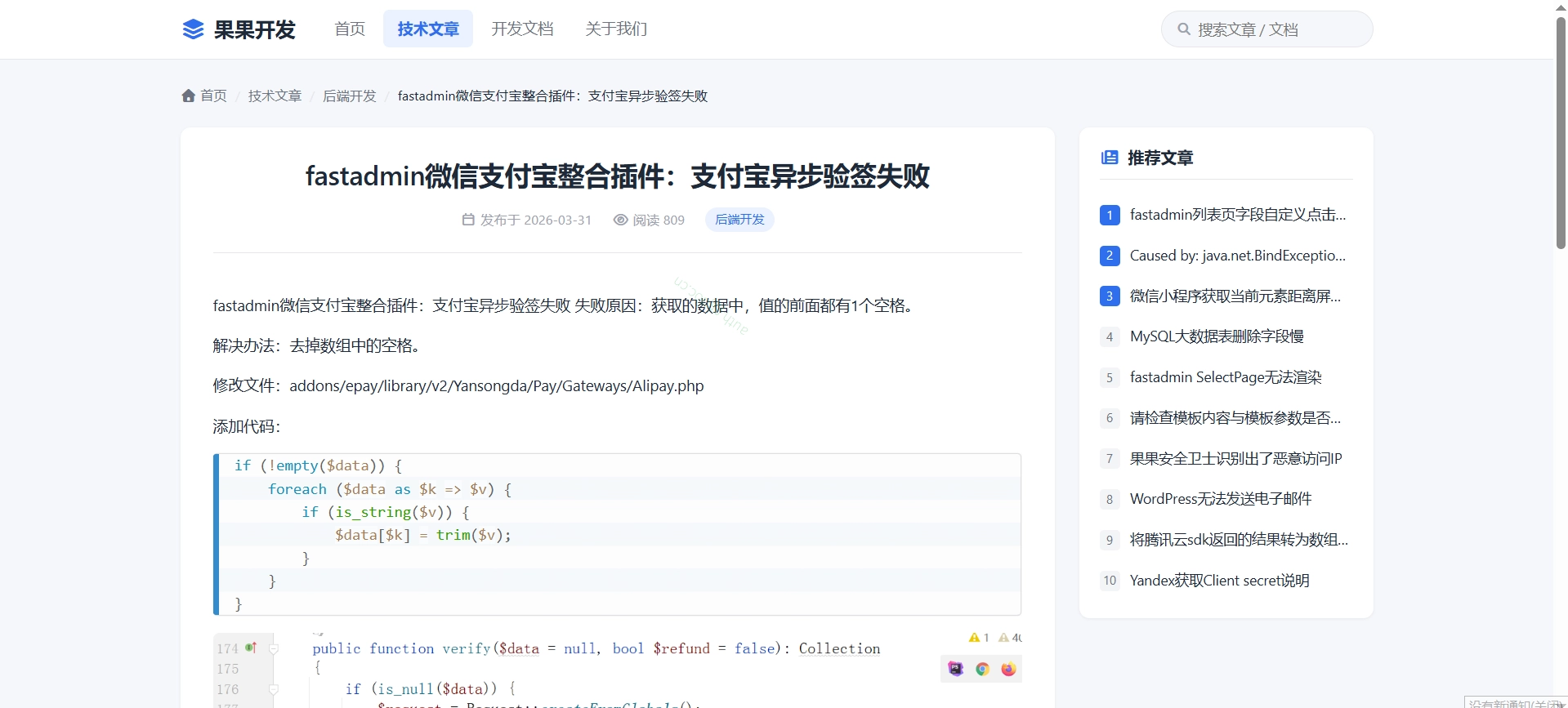Click the 修改文件 path addons/epay/library line
The height and width of the screenshot is (708, 1568).
[x=458, y=385]
